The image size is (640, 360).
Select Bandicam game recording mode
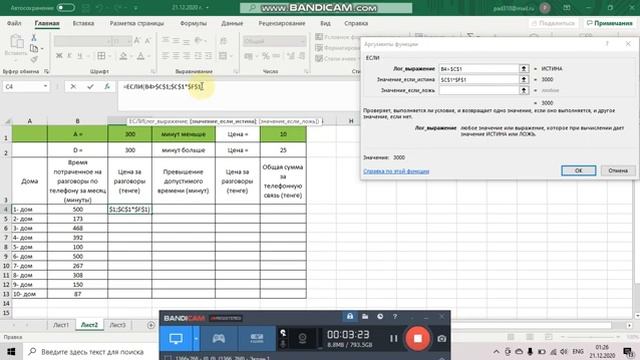click(x=219, y=338)
